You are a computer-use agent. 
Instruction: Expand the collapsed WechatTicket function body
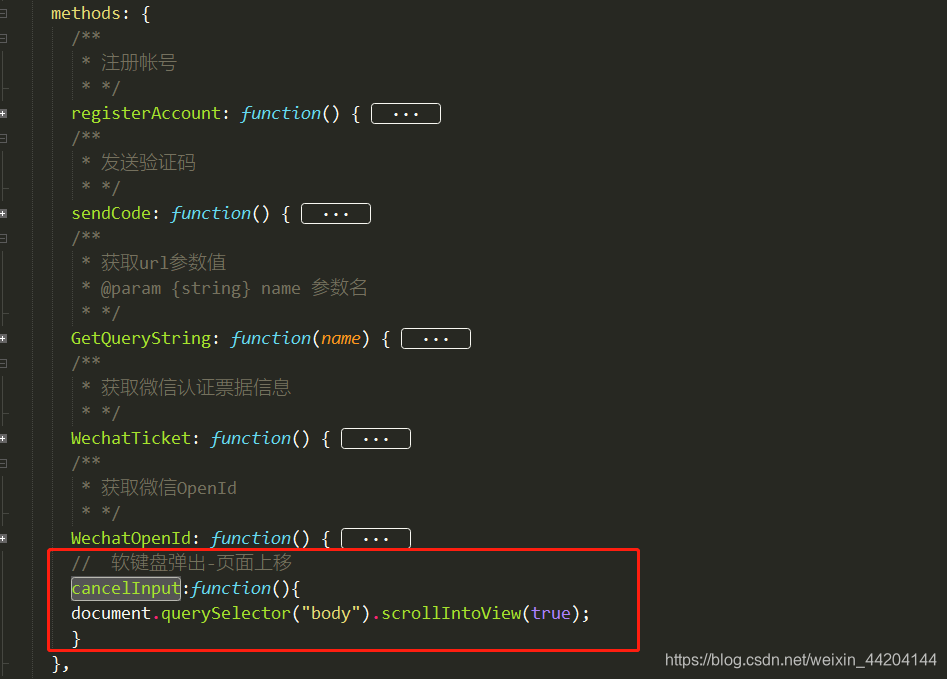[x=376, y=439]
